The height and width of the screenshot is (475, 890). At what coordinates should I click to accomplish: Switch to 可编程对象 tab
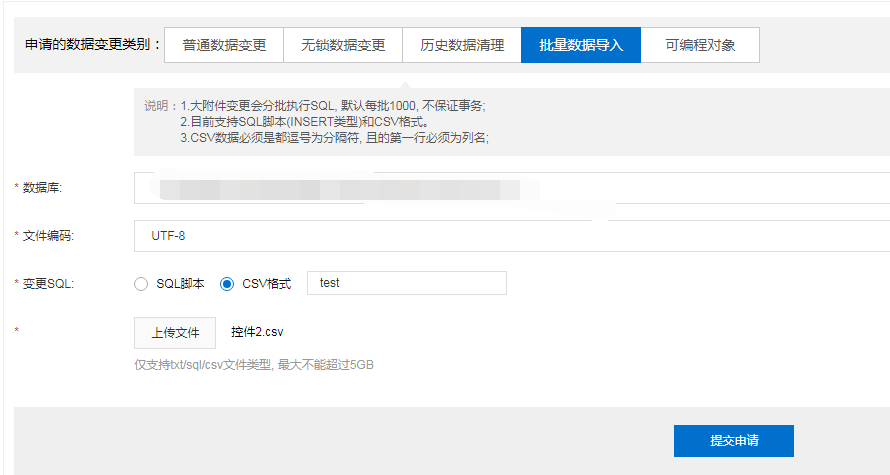(700, 45)
